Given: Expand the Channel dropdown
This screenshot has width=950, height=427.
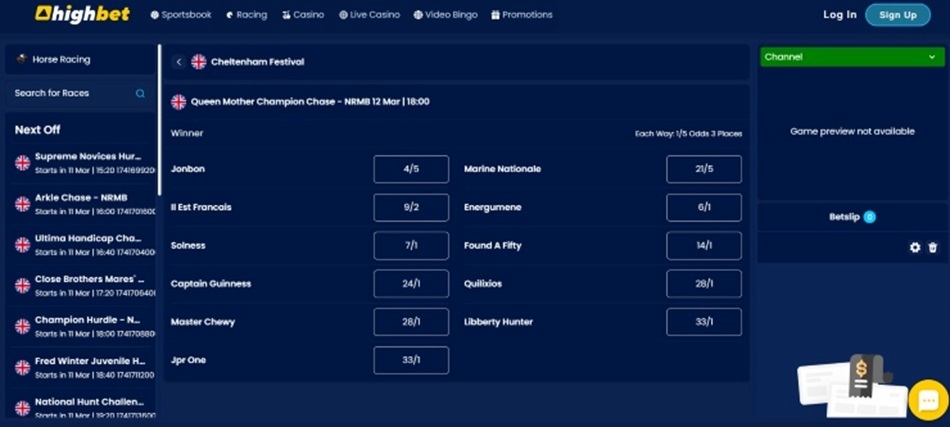Looking at the screenshot, I should pyautogui.click(x=852, y=57).
